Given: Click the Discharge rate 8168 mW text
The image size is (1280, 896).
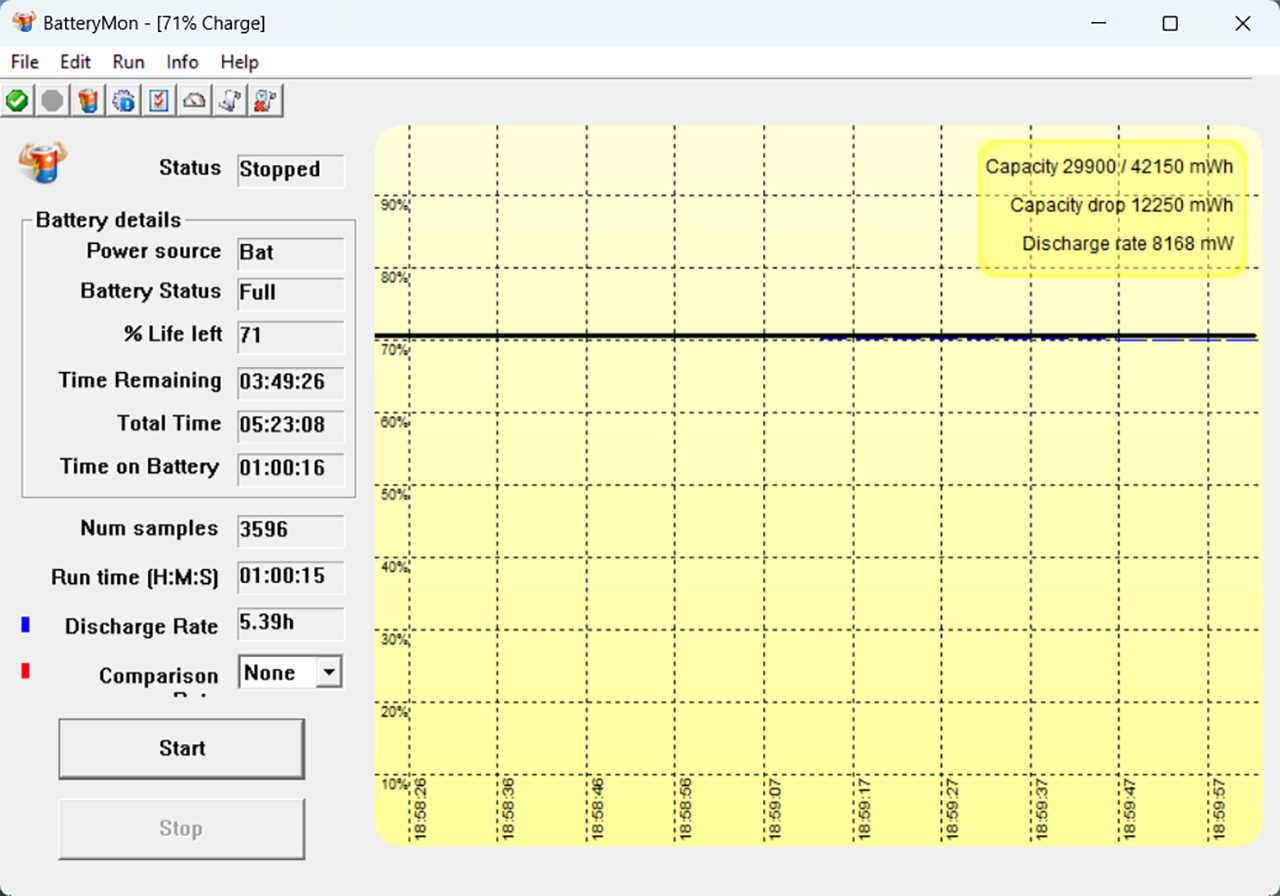Looking at the screenshot, I should [x=1127, y=244].
